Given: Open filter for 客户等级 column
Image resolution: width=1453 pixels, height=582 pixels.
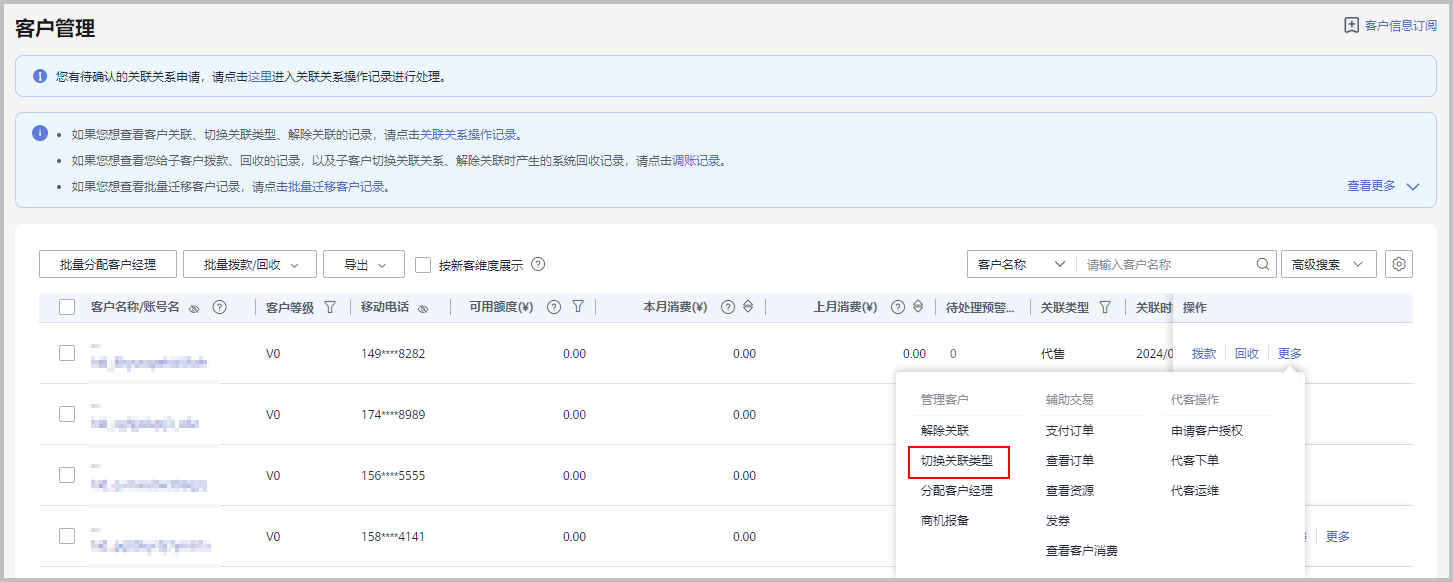Looking at the screenshot, I should [x=330, y=308].
